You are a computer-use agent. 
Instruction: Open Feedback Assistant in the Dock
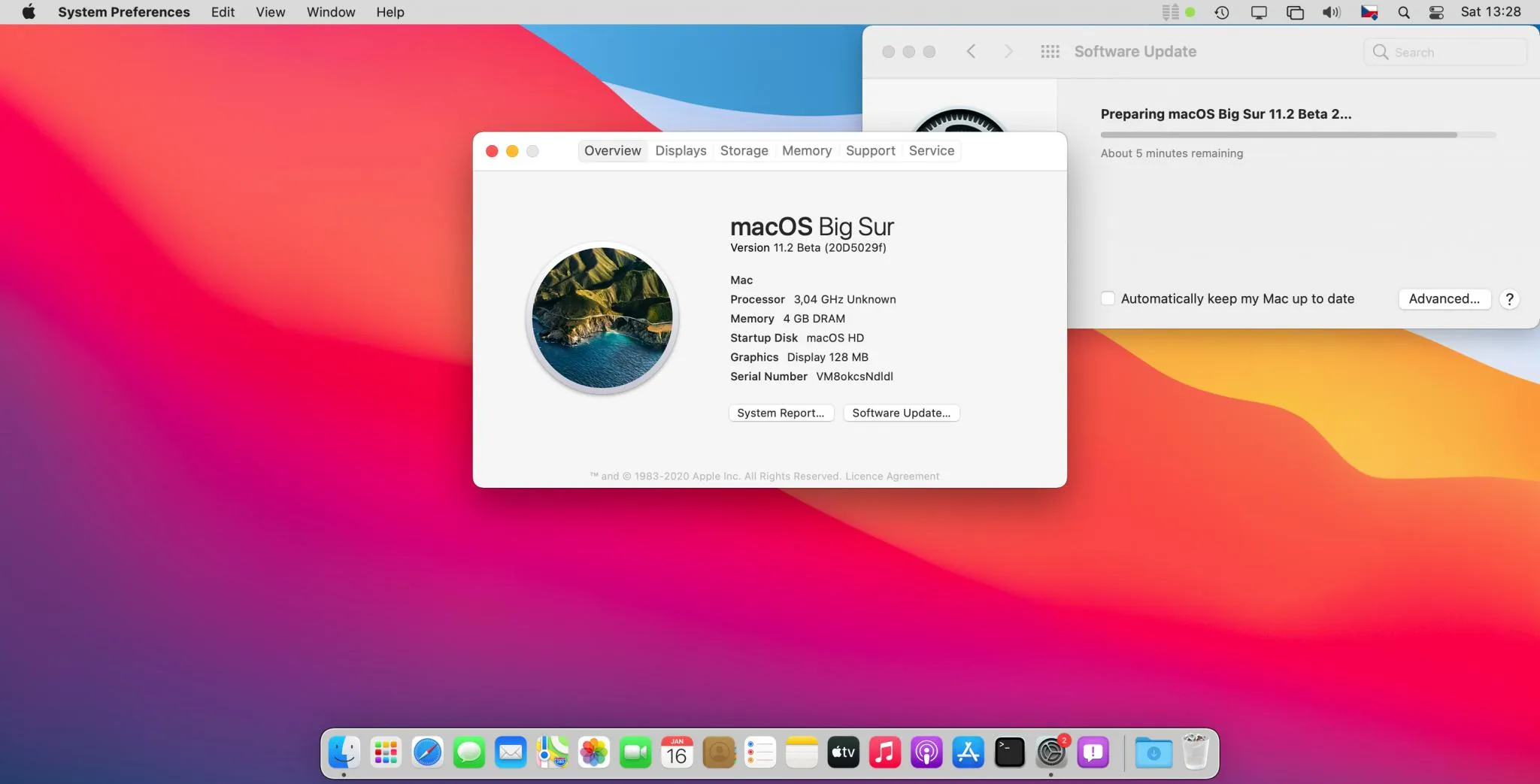click(1093, 752)
